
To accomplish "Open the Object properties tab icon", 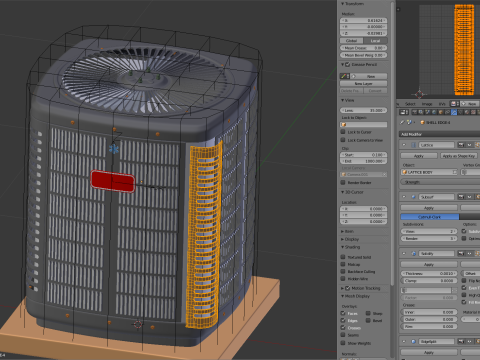I will (x=441, y=112).
